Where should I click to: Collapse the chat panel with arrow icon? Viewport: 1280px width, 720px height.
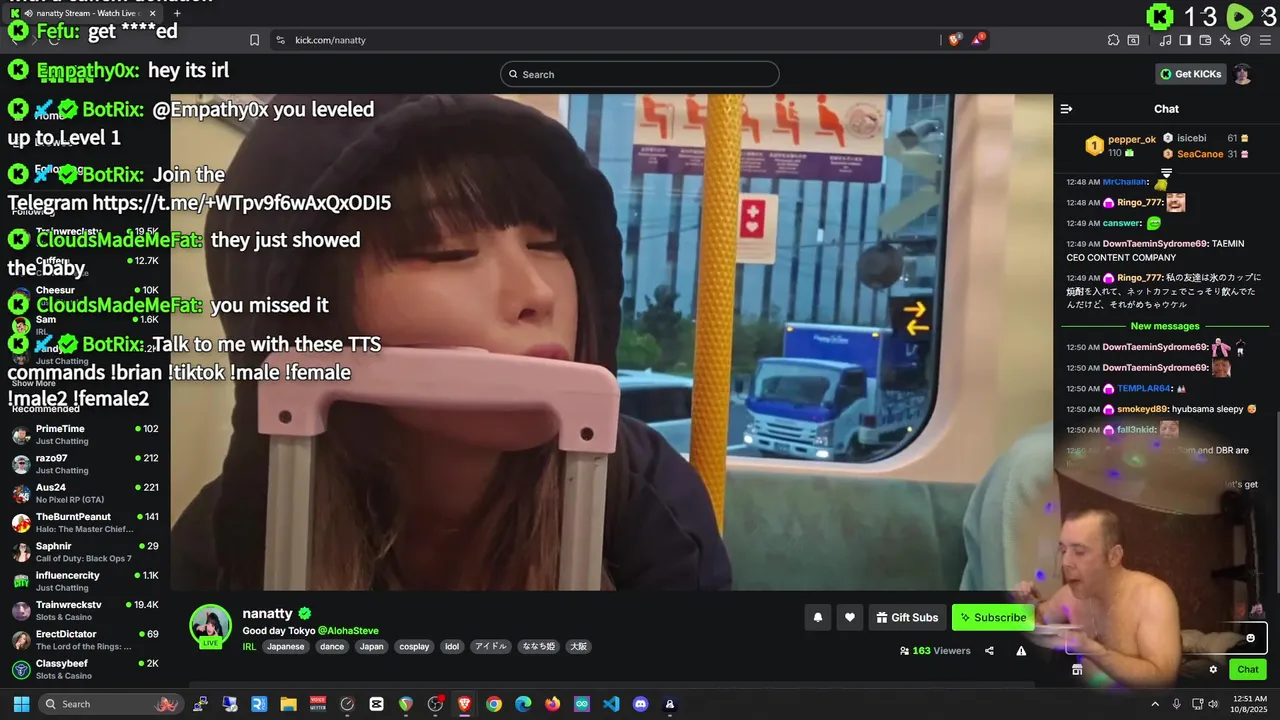point(1066,109)
